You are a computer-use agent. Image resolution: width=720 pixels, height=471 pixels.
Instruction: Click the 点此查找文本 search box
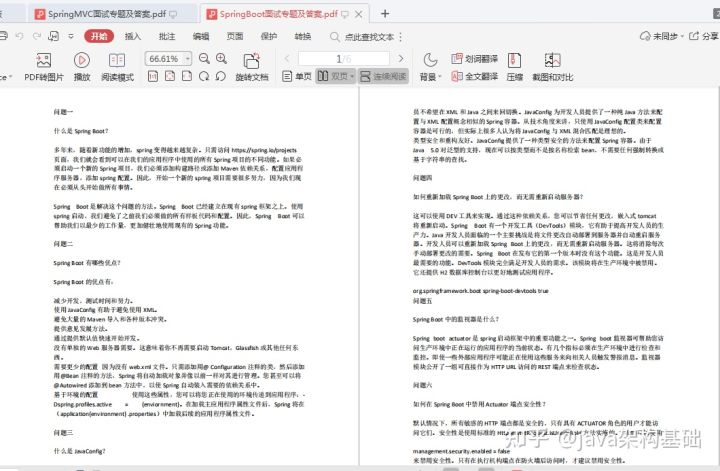click(369, 37)
